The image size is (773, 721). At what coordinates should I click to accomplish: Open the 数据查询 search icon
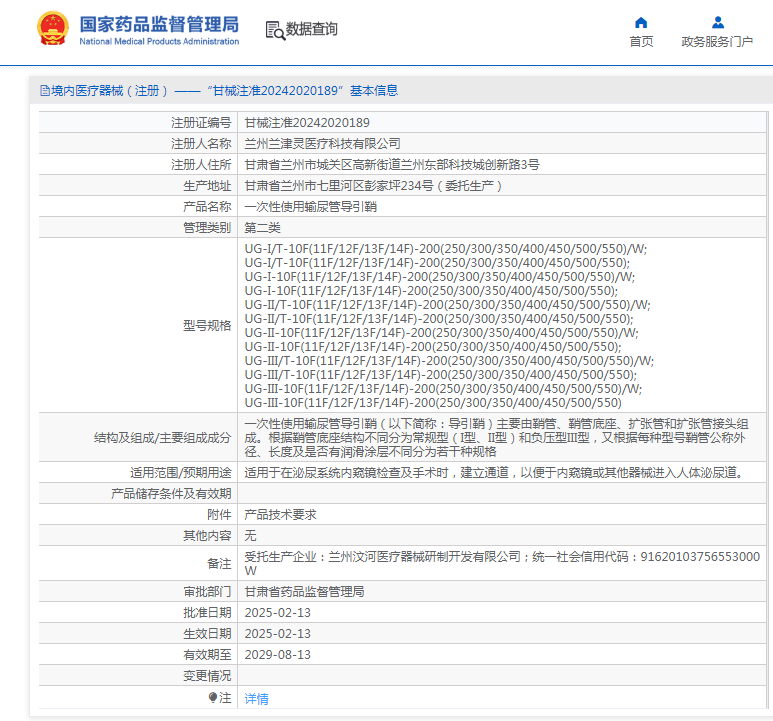(275, 31)
